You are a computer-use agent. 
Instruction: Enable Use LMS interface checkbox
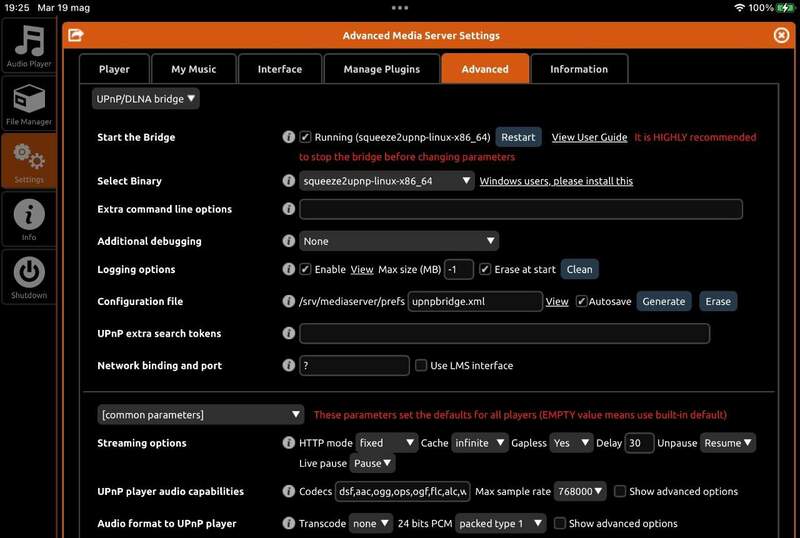tap(421, 365)
